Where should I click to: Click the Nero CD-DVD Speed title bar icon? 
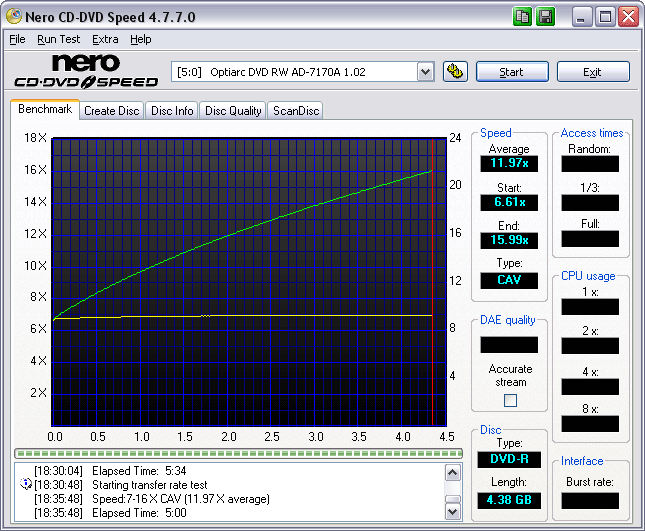point(14,17)
